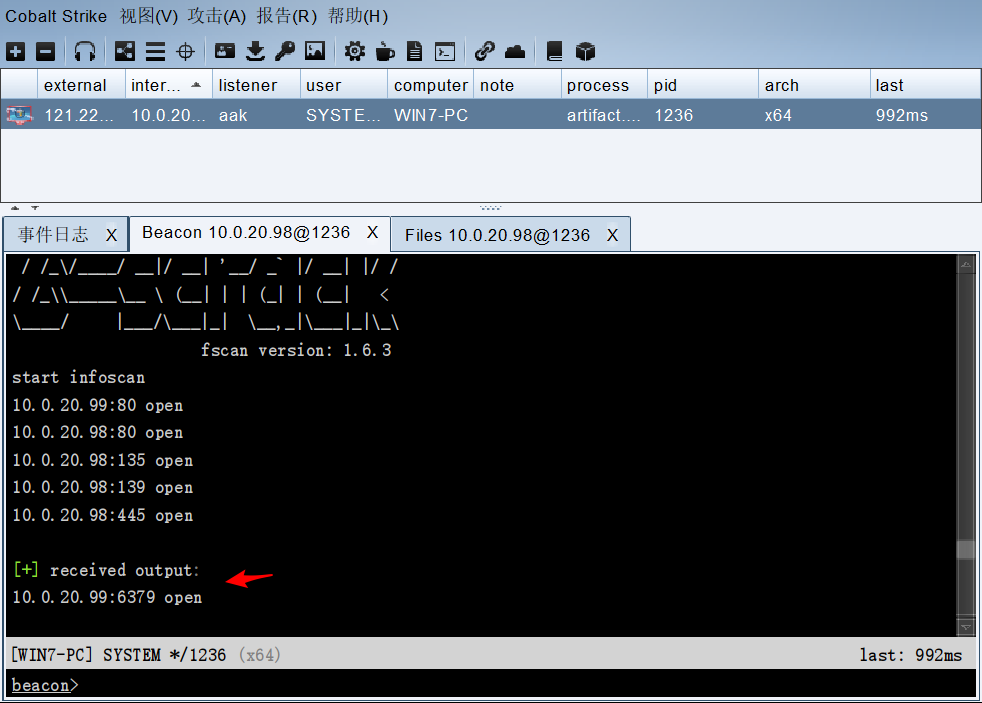982x703 pixels.
Task: Sort by arch column header
Action: point(815,85)
